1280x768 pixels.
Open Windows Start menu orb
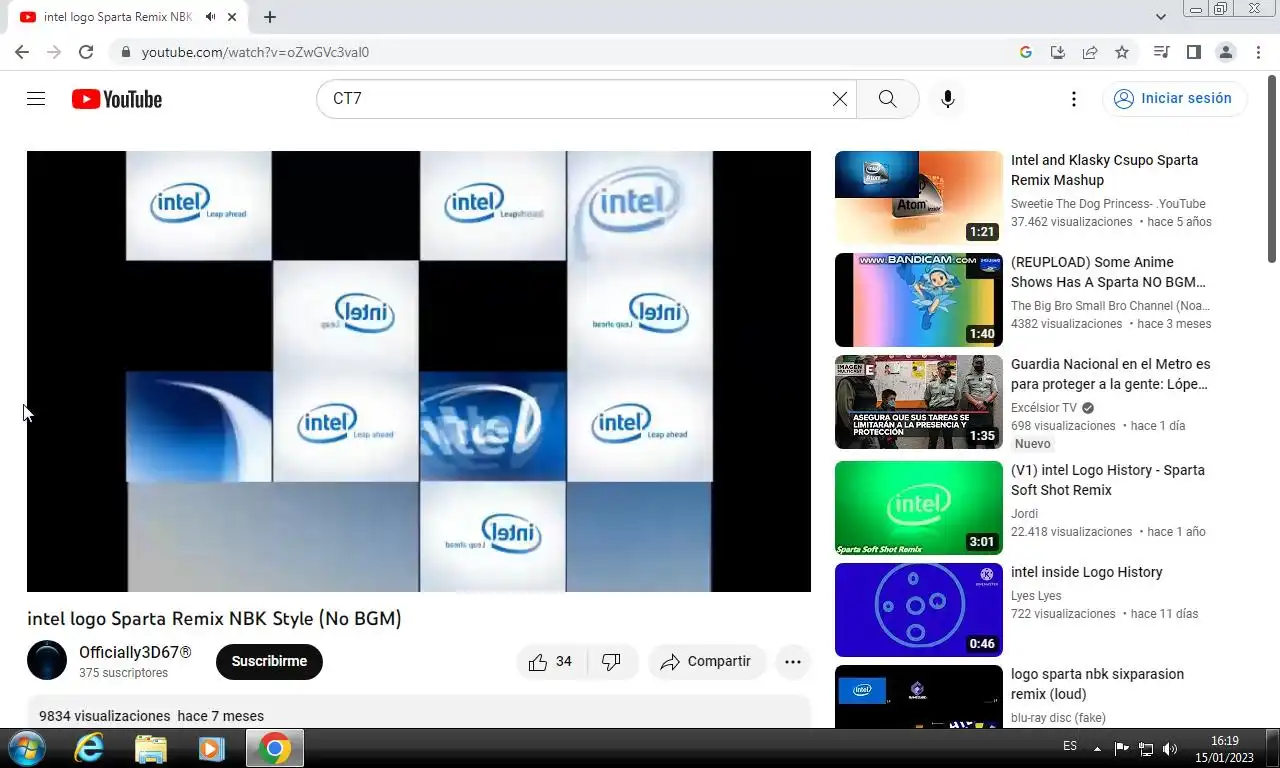click(26, 748)
